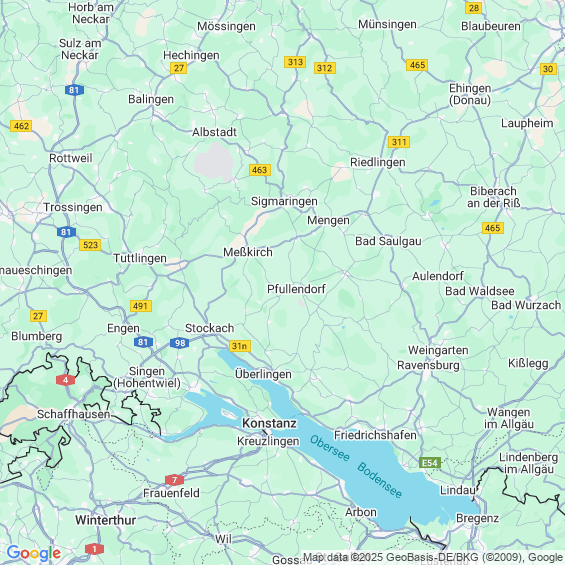Click the 31n road shield near Überlingen
This screenshot has height=565, width=565.
[x=240, y=346]
